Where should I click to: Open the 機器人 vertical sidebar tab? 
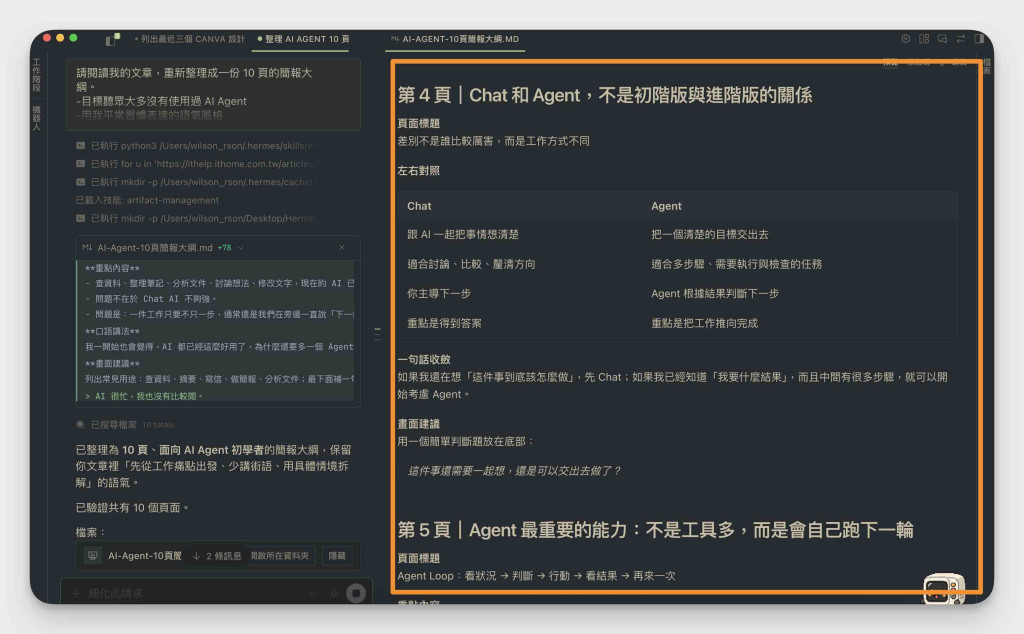(37, 118)
